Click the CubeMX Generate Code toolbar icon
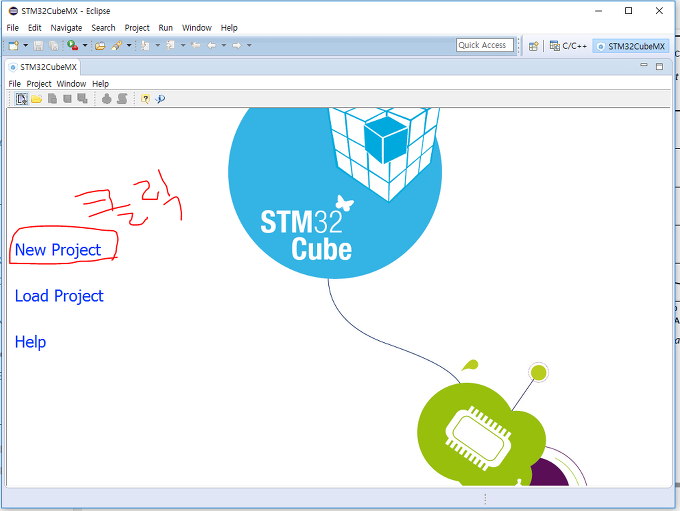Image resolution: width=680 pixels, height=511 pixels. pyautogui.click(x=107, y=99)
